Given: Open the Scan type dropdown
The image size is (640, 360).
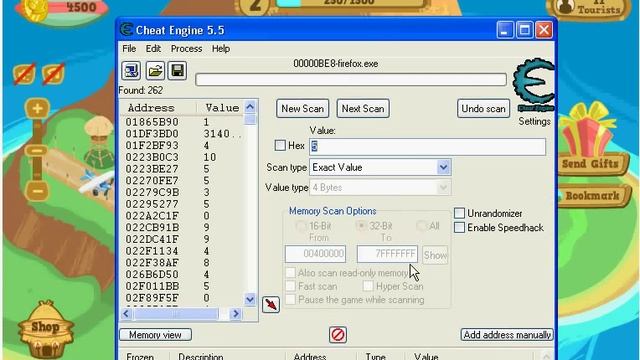Looking at the screenshot, I should (x=380, y=167).
